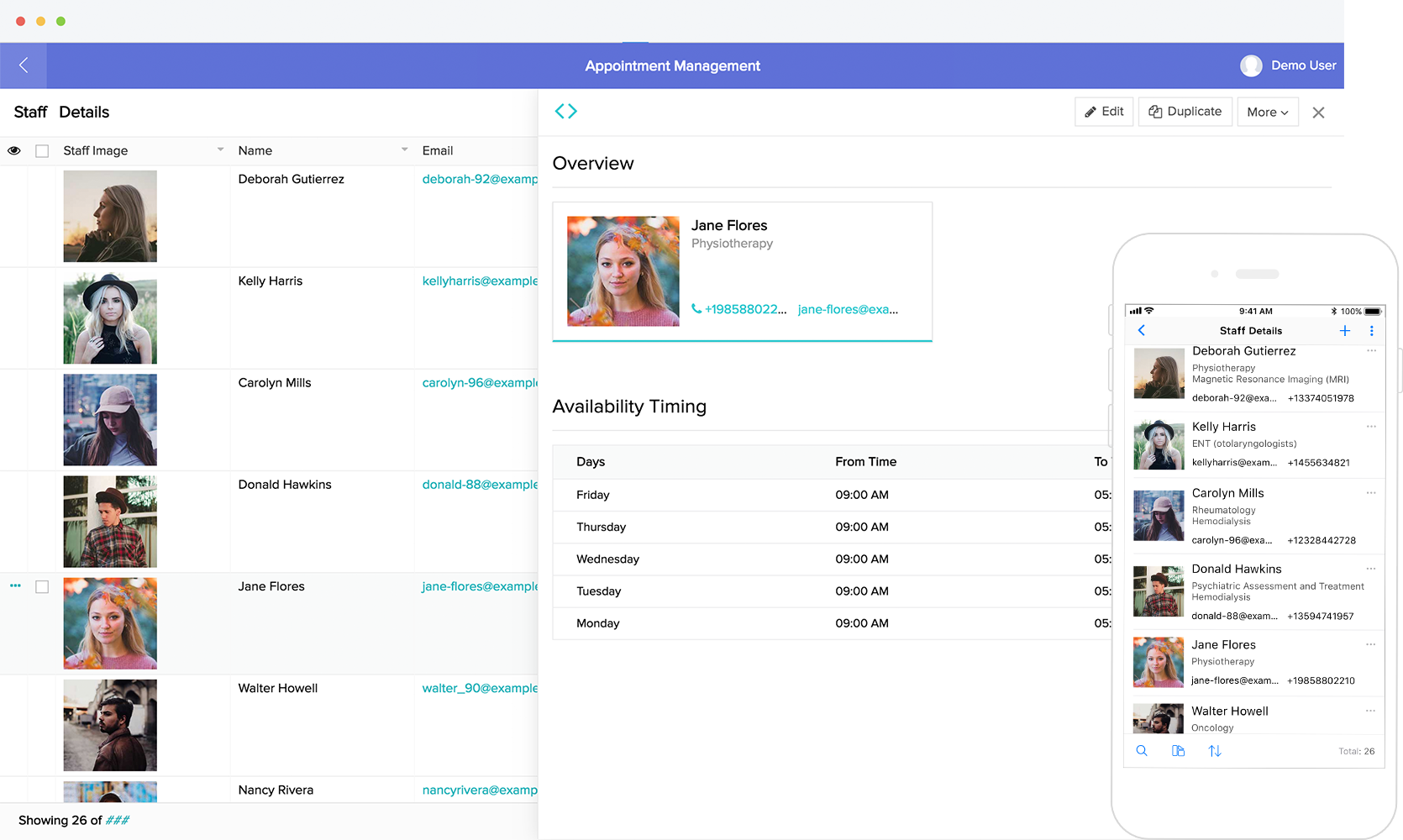Viewport: 1403px width, 840px height.
Task: Click jane-flores email in Overview card
Action: coord(848,309)
